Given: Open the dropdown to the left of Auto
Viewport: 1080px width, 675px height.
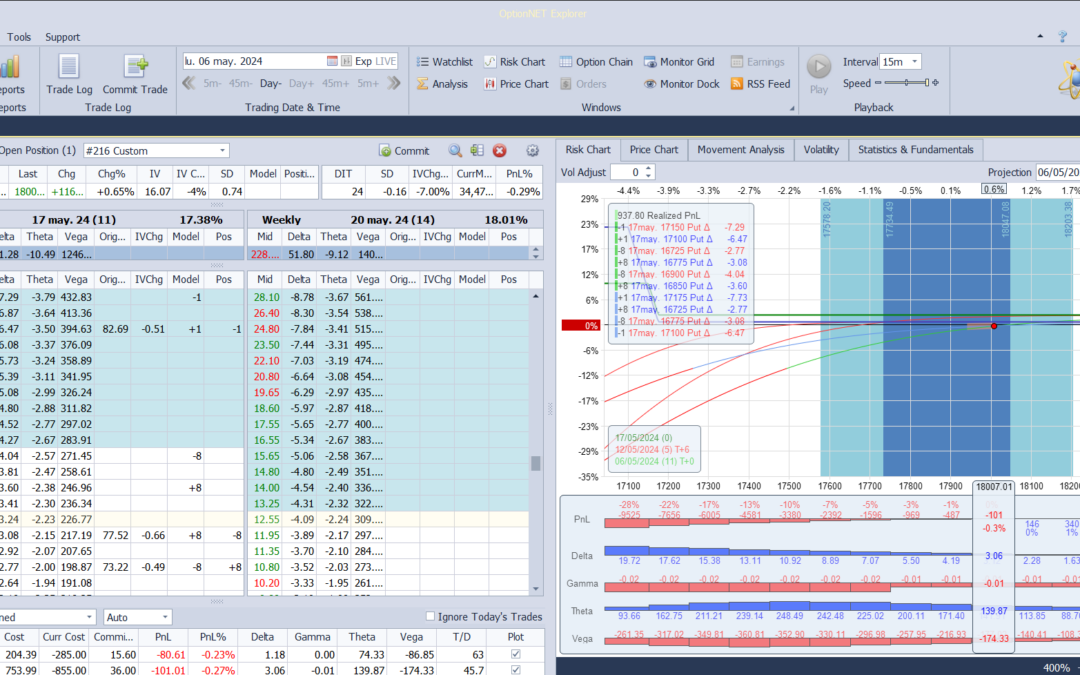Looking at the screenshot, I should pos(90,617).
